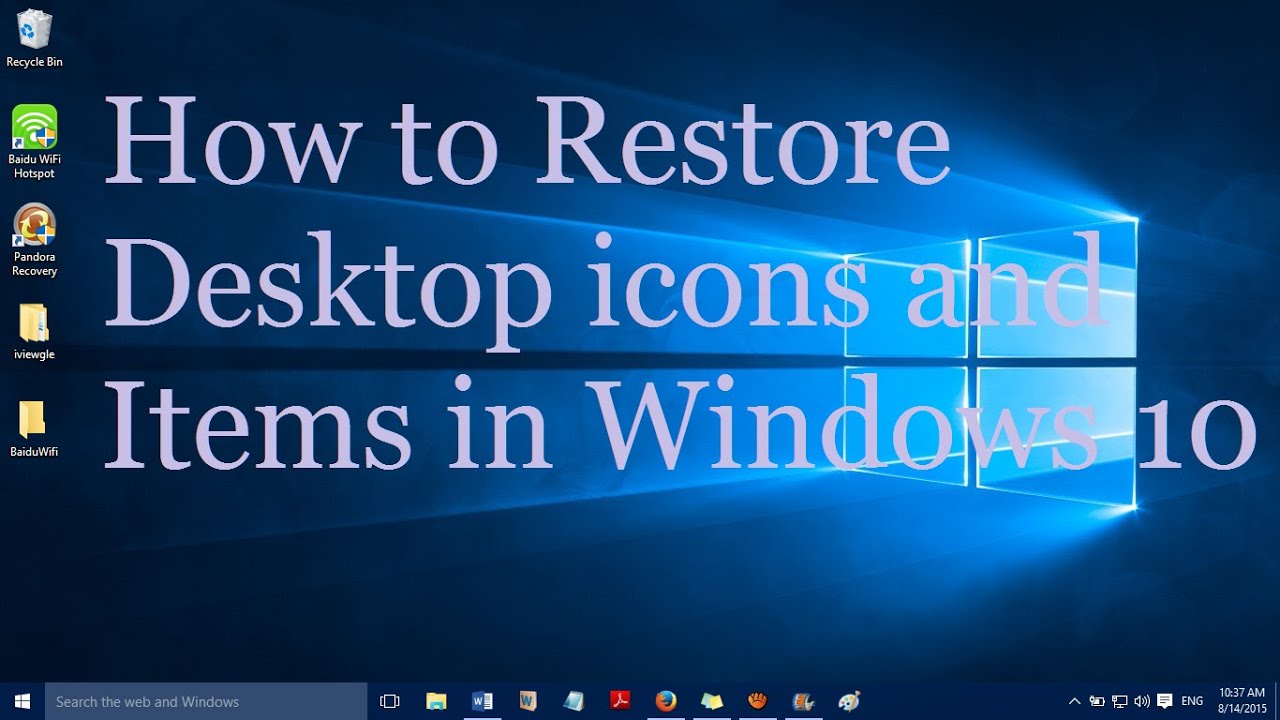Image resolution: width=1280 pixels, height=720 pixels.
Task: Change input language via ENG indicator
Action: click(x=1192, y=701)
